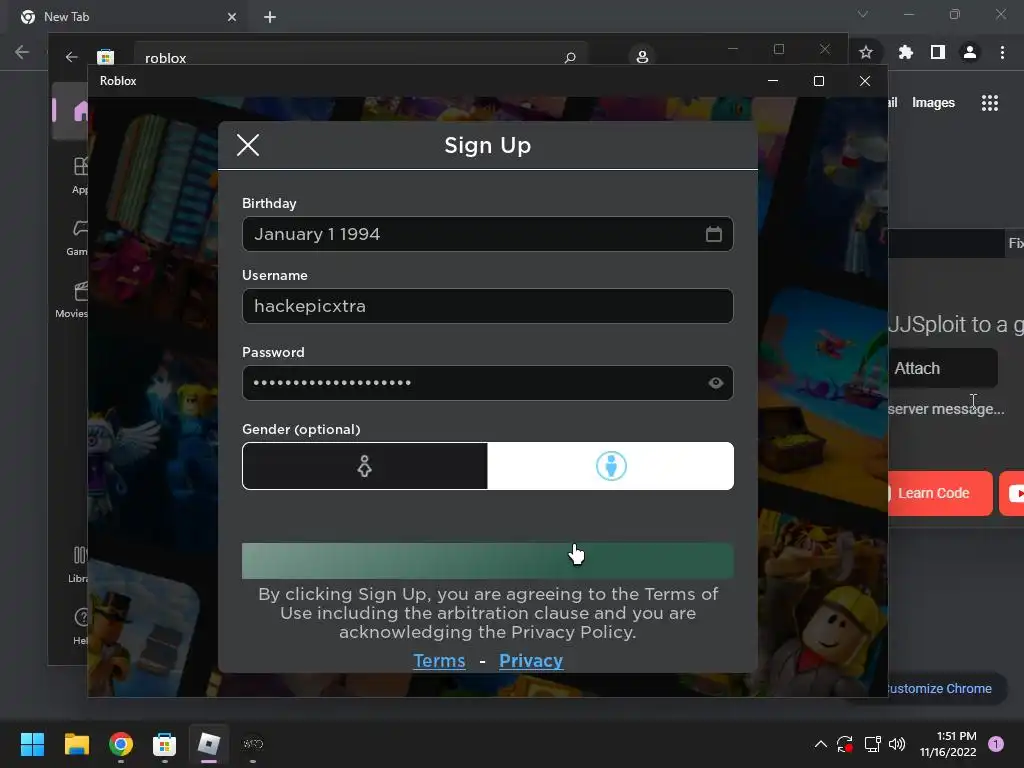Open the clock showing 1:51 PM
The height and width of the screenshot is (768, 1024).
point(948,744)
